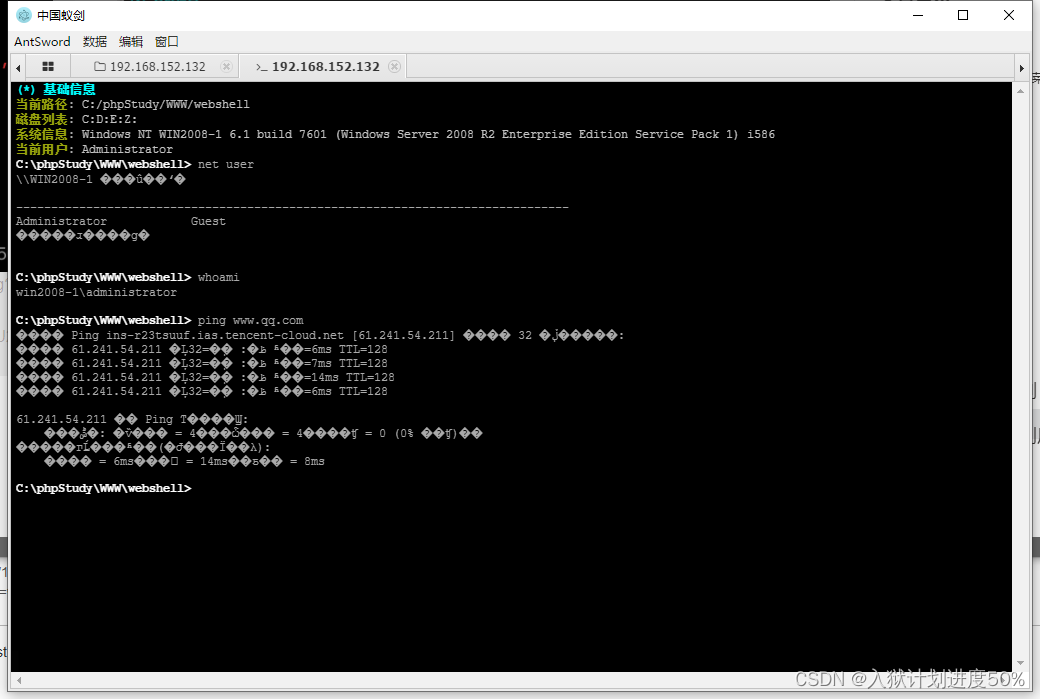Click the win2008-1\administrator output line
Image resolution: width=1040 pixels, height=699 pixels.
96,292
